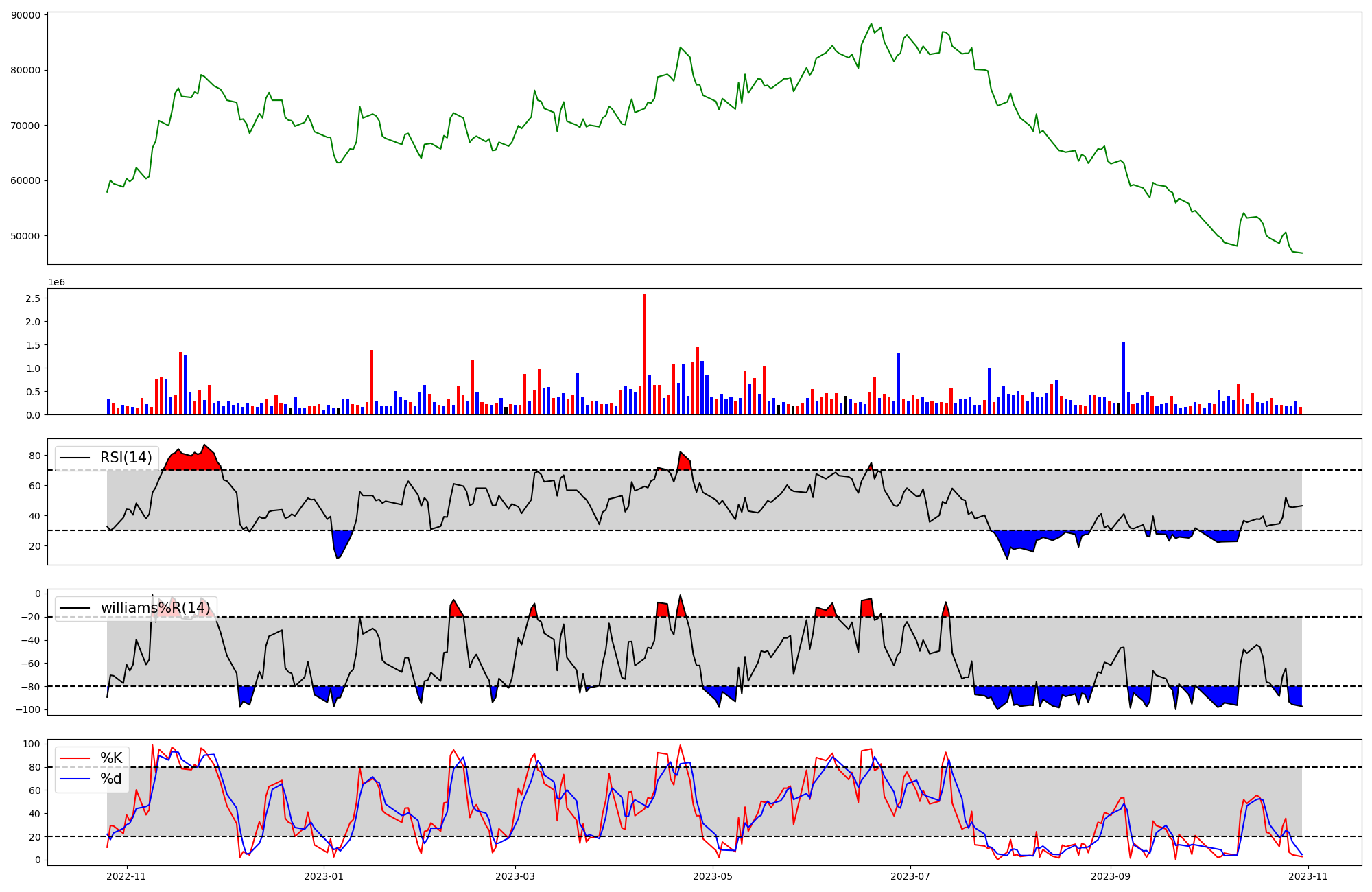
Task: Click the 90000 tick on the price axis
Action: tap(25, 15)
